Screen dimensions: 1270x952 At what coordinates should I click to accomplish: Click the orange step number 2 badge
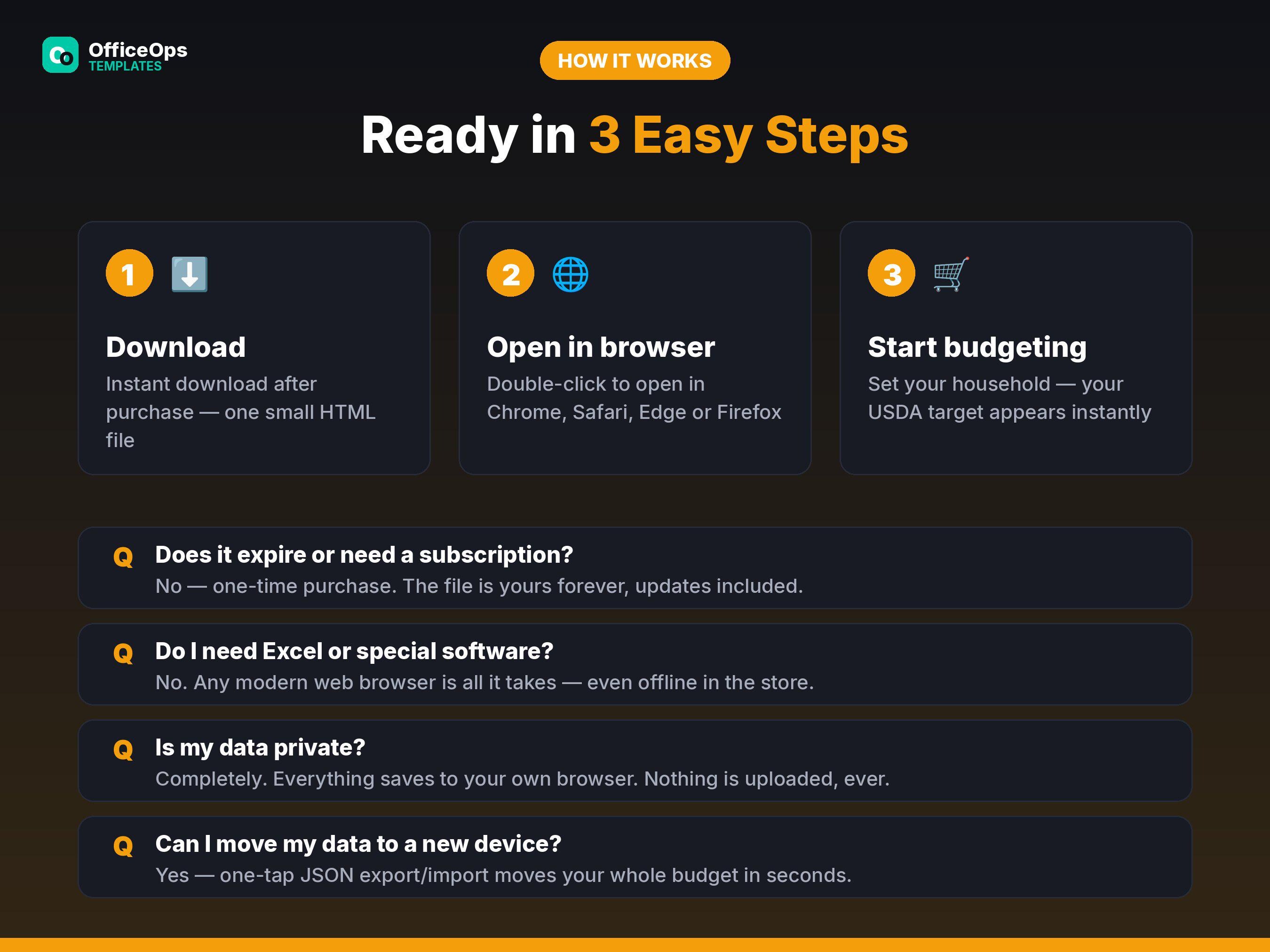pos(510,273)
